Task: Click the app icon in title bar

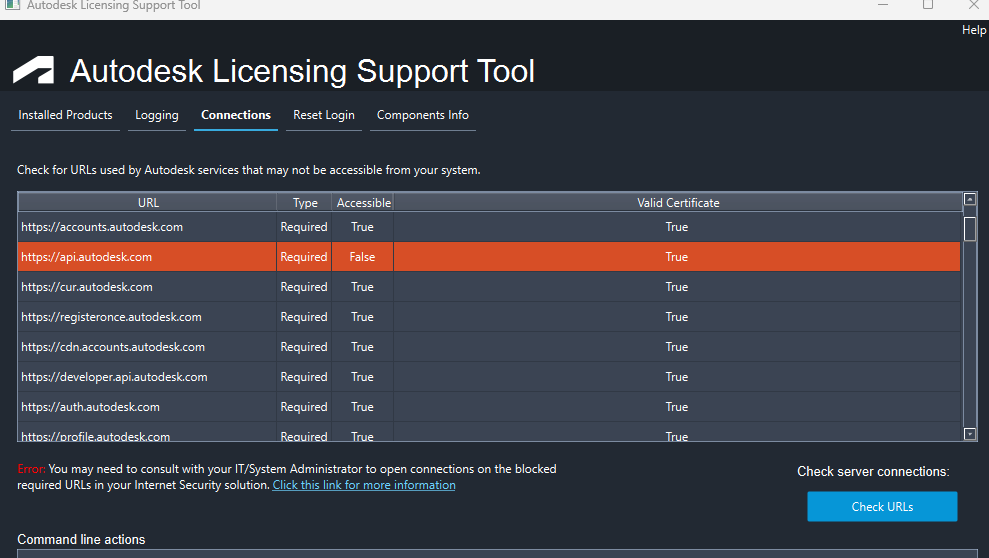Action: tap(12, 5)
